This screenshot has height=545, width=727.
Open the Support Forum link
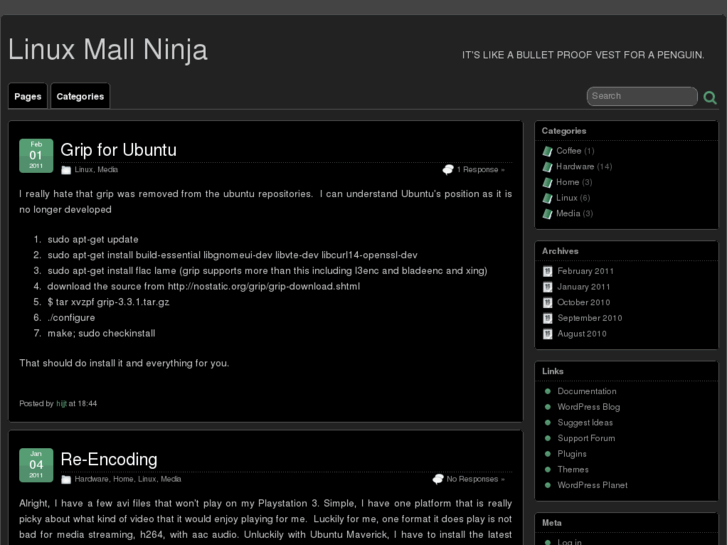[586, 438]
